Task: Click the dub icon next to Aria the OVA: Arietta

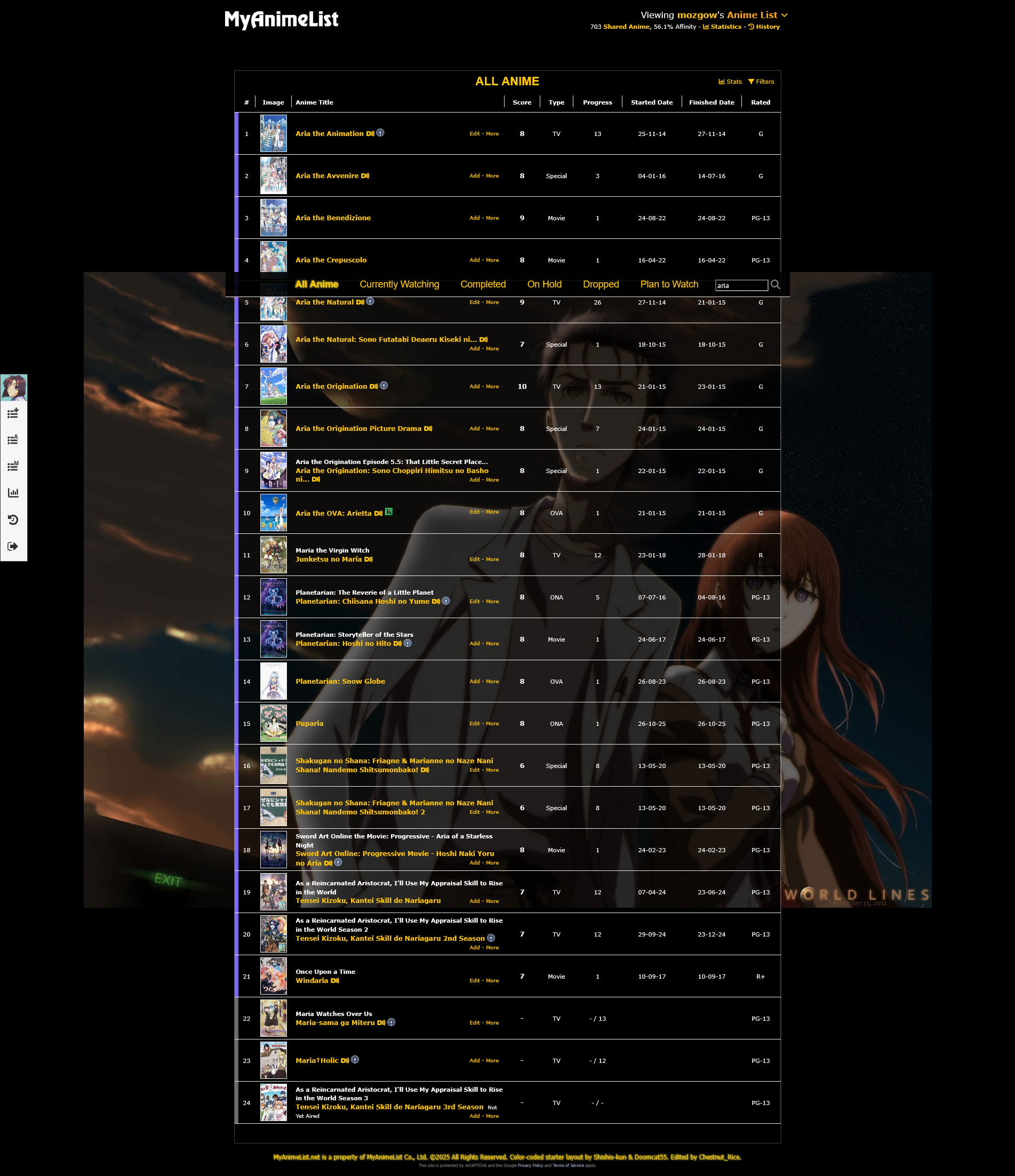Action: tap(378, 514)
